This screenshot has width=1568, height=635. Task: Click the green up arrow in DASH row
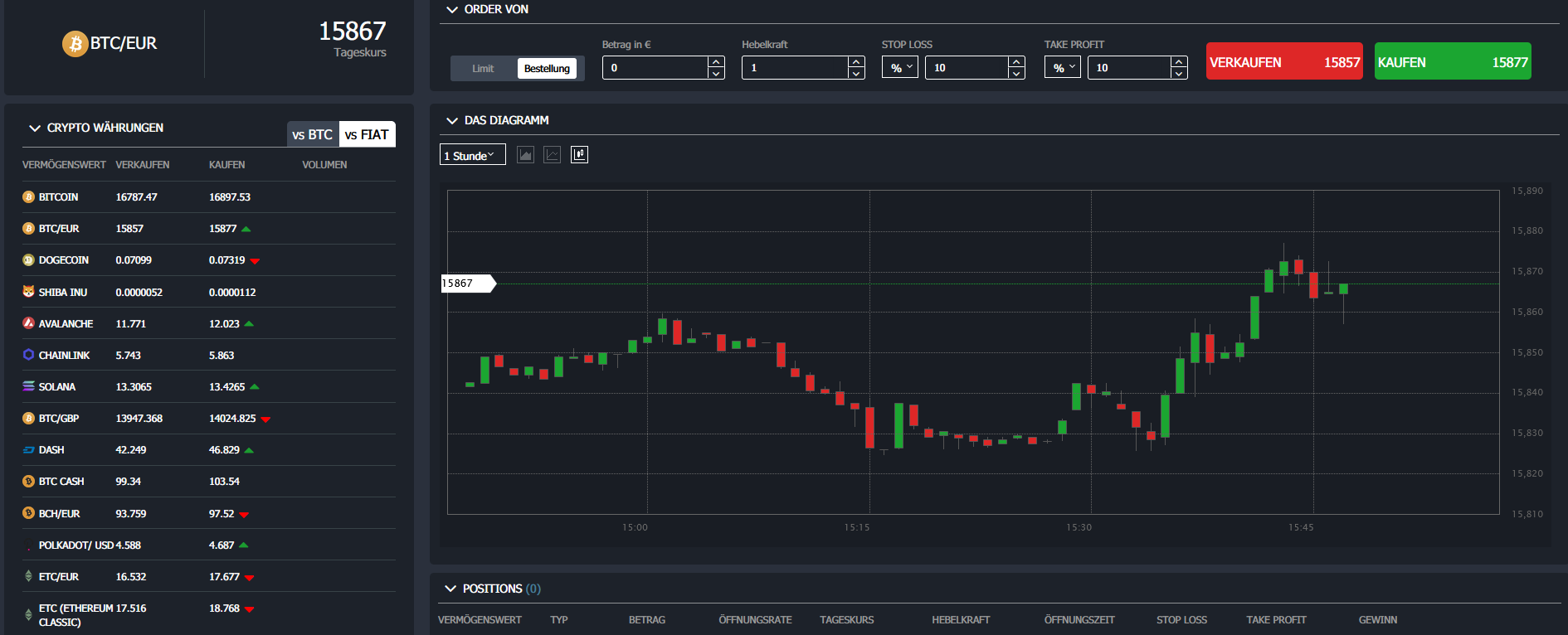tap(249, 450)
